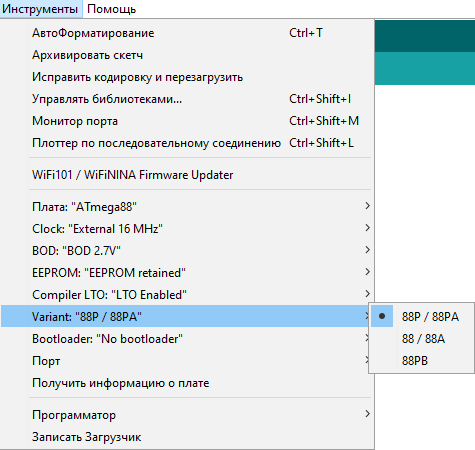Open the Clock "External 16 MHz" submenu

tap(187, 228)
